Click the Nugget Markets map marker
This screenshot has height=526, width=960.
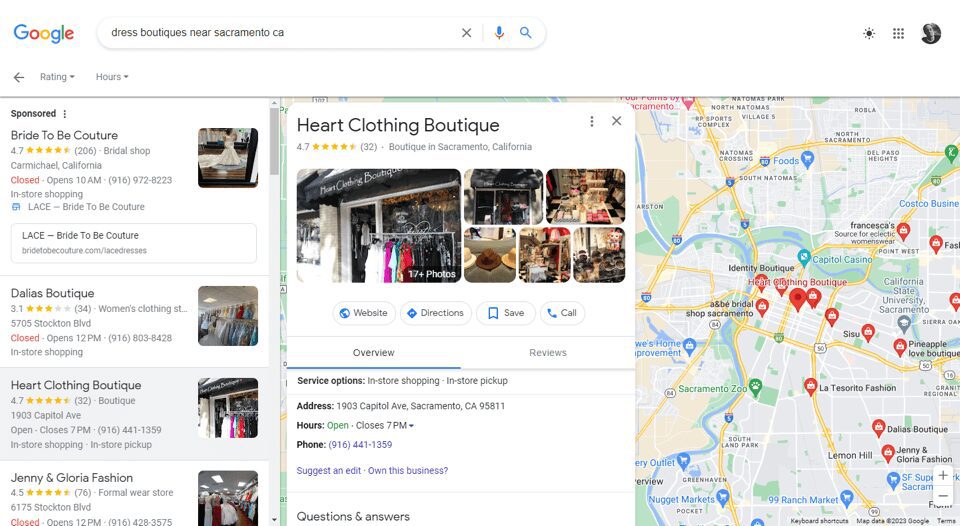722,496
